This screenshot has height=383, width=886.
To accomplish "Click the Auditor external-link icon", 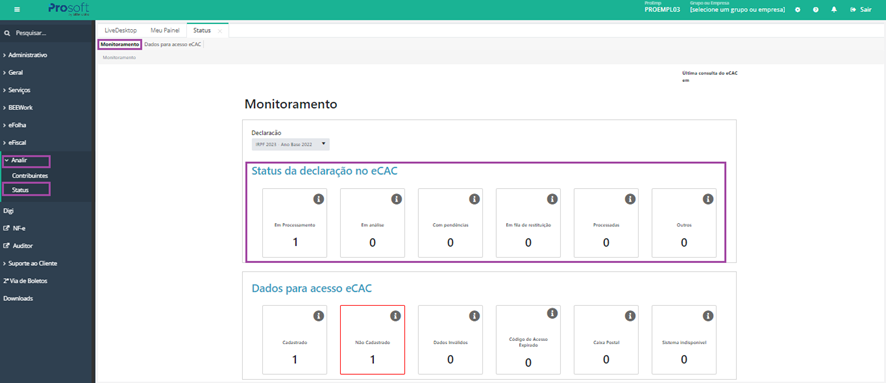I will tap(6, 246).
